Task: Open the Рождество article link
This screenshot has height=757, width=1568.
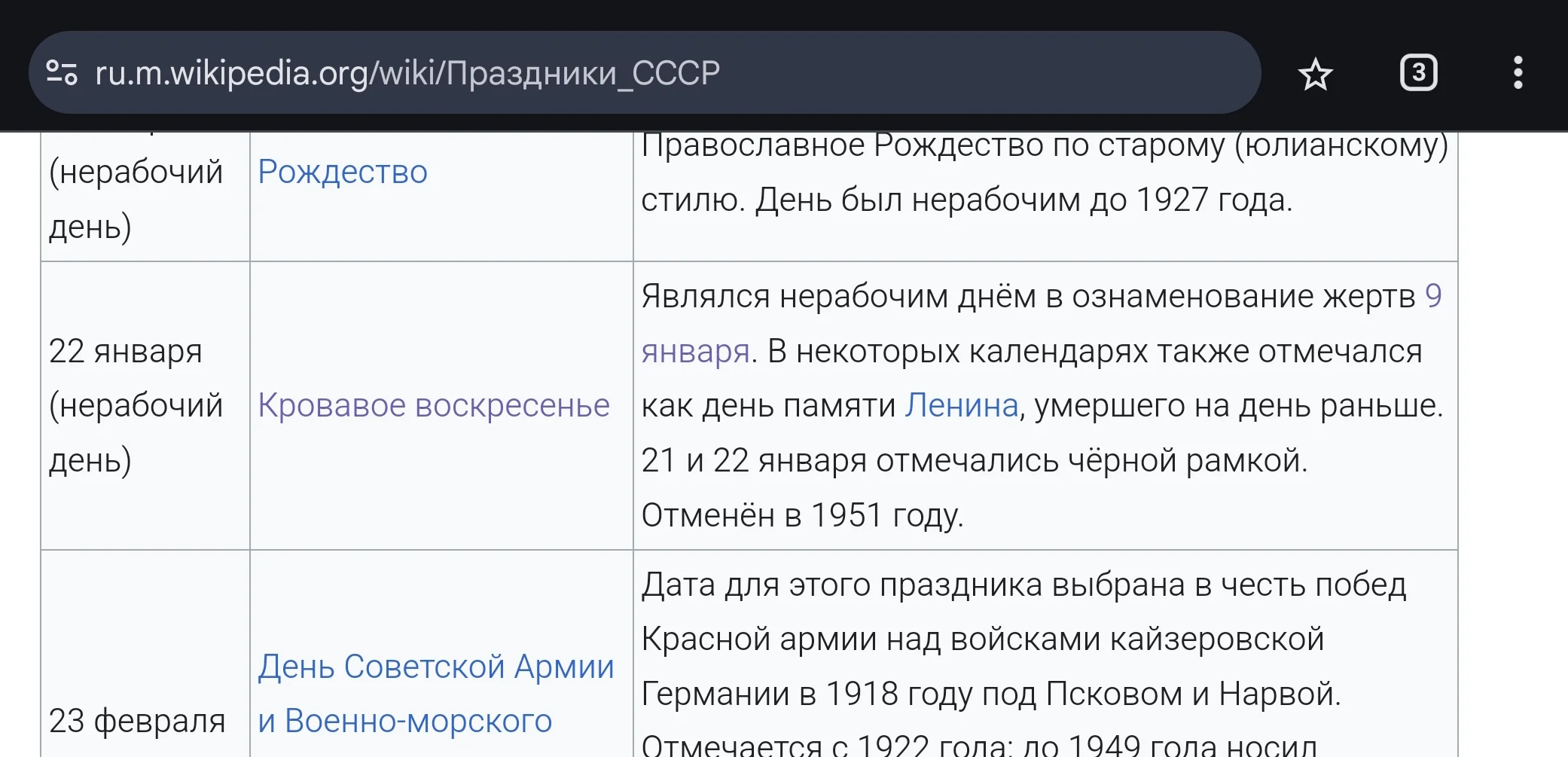Action: [343, 172]
